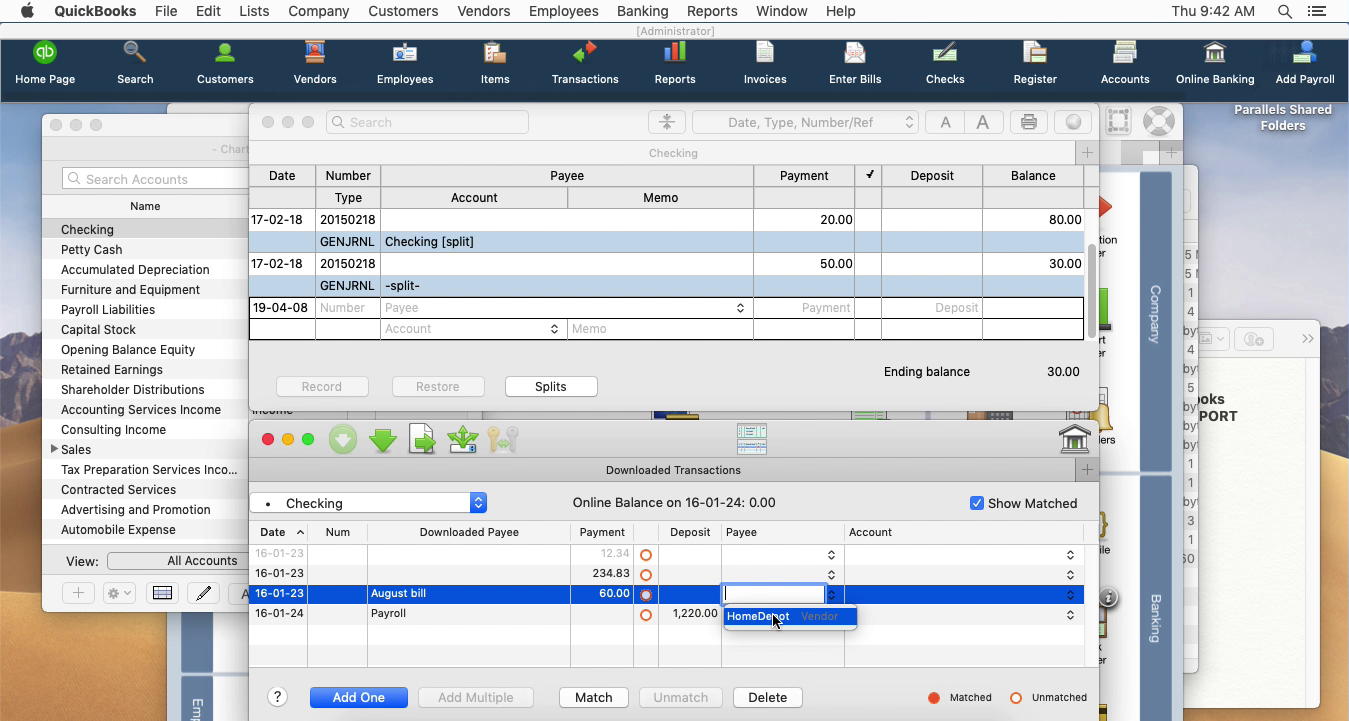Click the Search field in Checking register
1349x721 pixels.
point(427,122)
